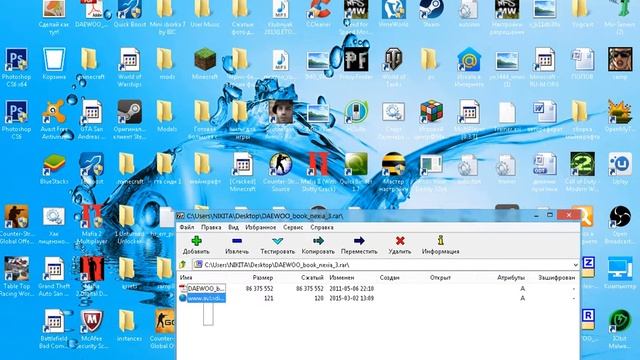Open the Правка menu
The width and height of the screenshot is (640, 360).
point(211,227)
